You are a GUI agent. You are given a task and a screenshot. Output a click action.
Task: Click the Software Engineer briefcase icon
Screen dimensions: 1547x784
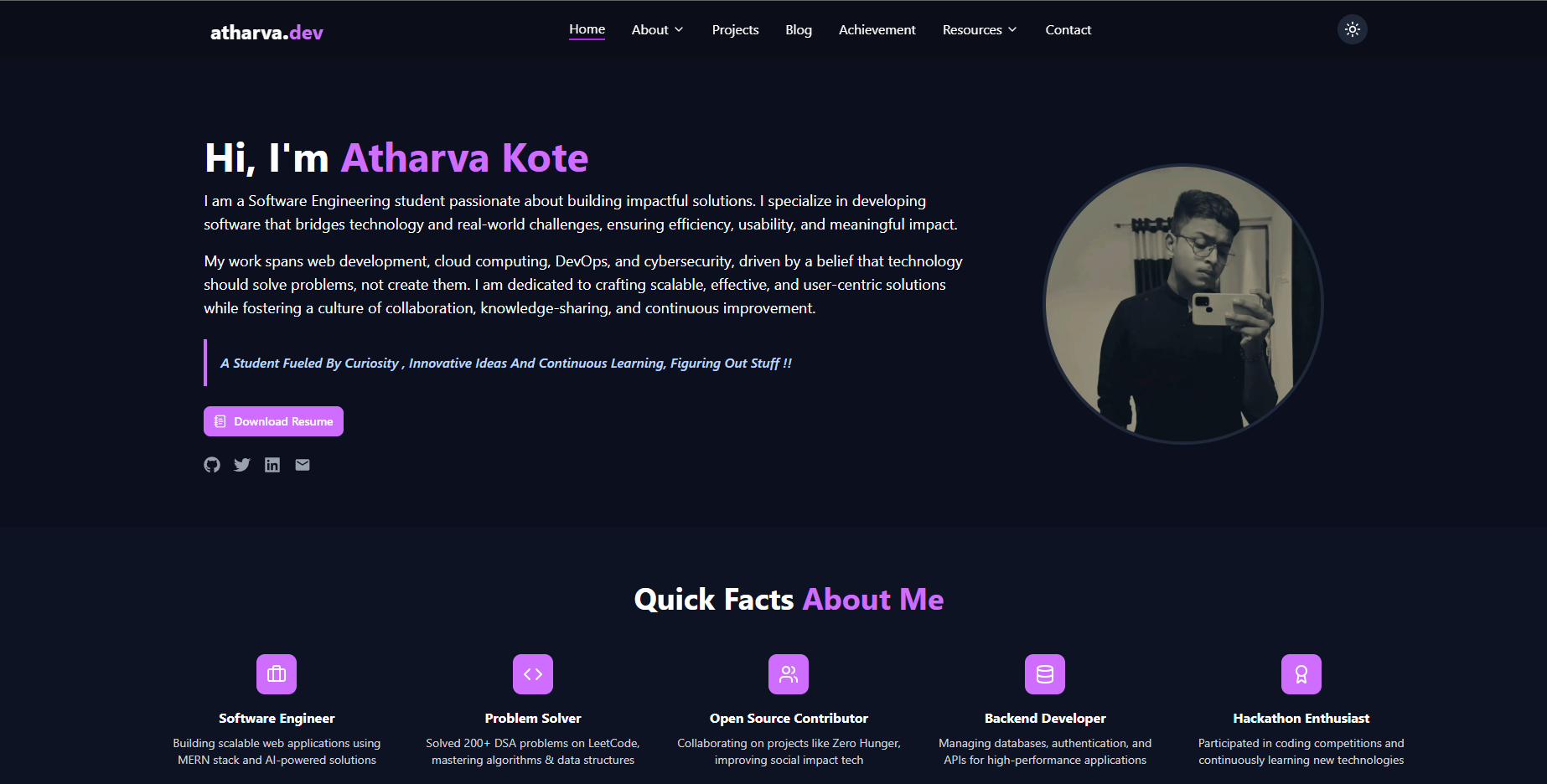pyautogui.click(x=277, y=674)
